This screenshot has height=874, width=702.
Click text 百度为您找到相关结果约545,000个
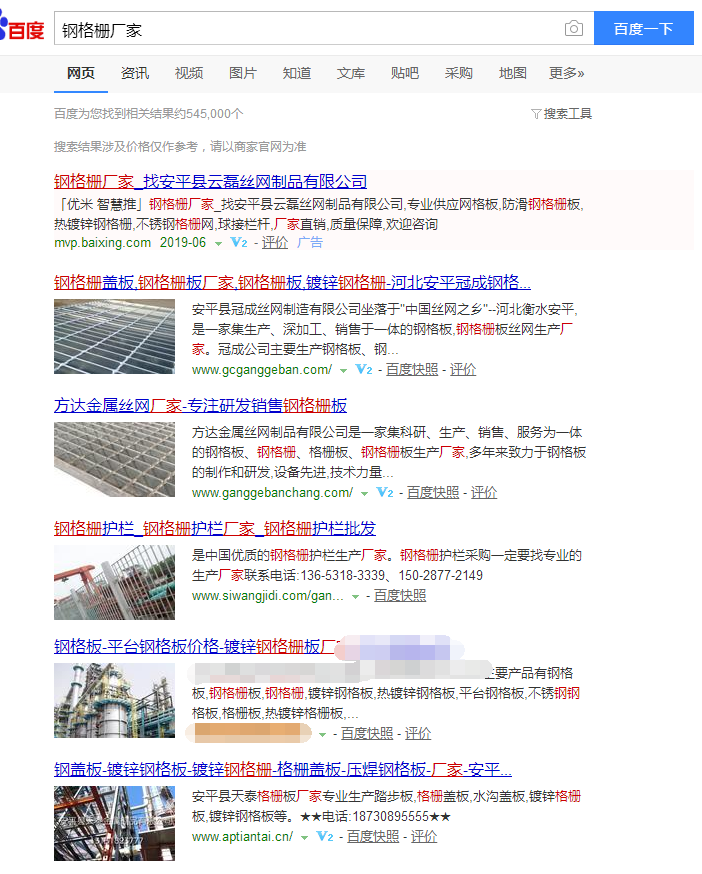pyautogui.click(x=148, y=114)
